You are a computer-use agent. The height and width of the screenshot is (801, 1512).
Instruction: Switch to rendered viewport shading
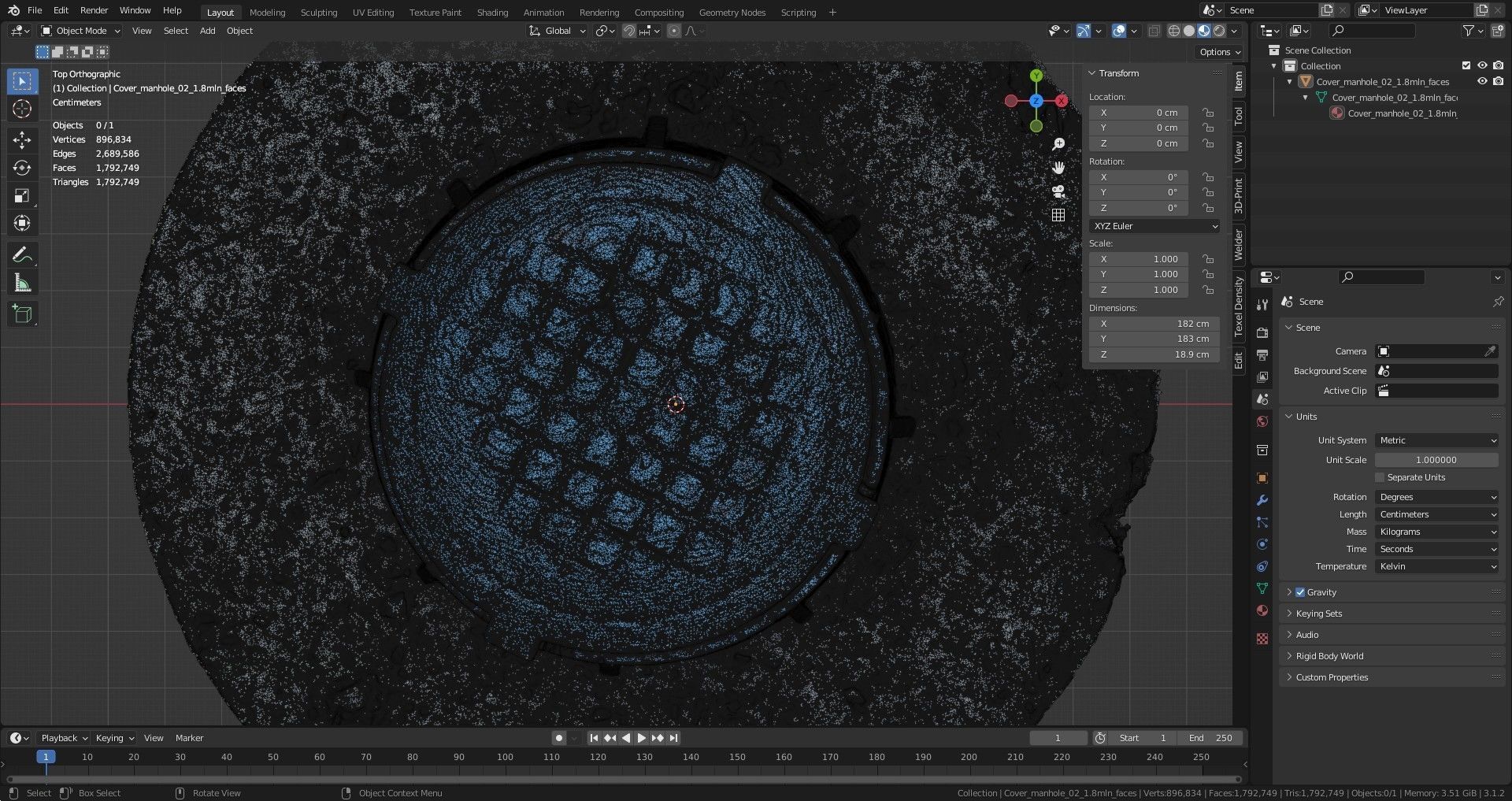(1220, 31)
